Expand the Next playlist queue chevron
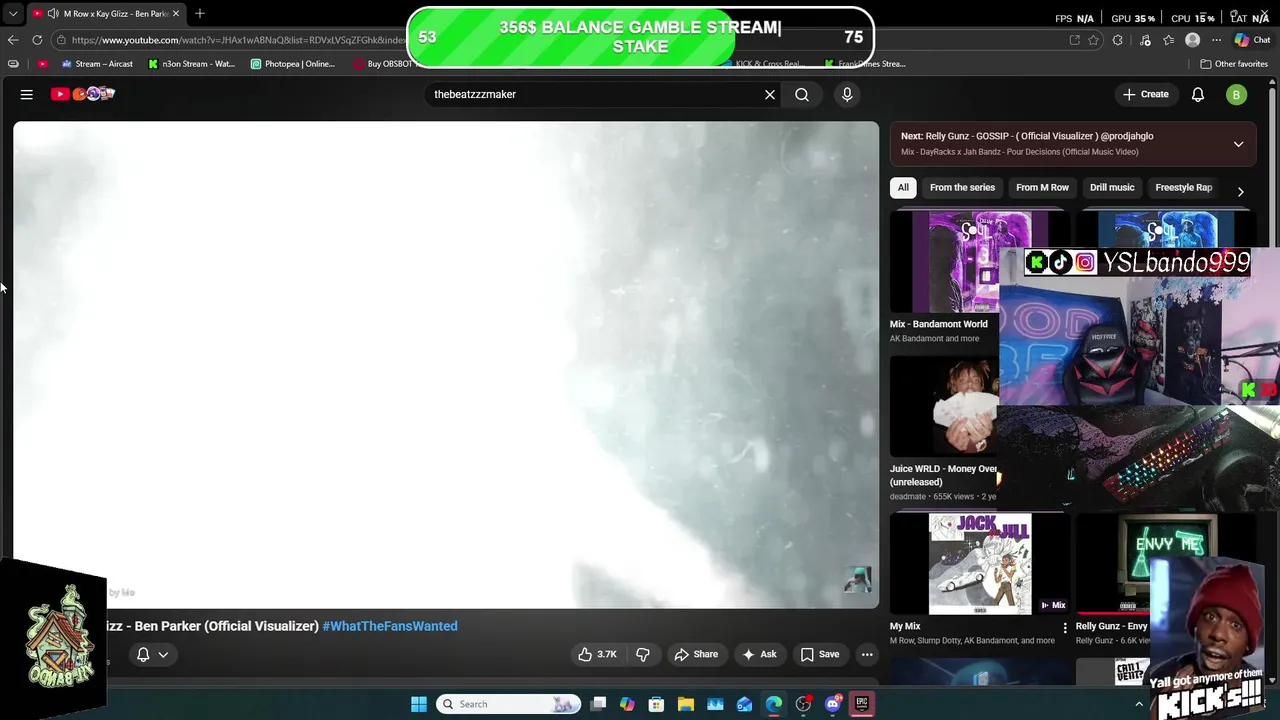Viewport: 1280px width, 720px height. [1238, 144]
